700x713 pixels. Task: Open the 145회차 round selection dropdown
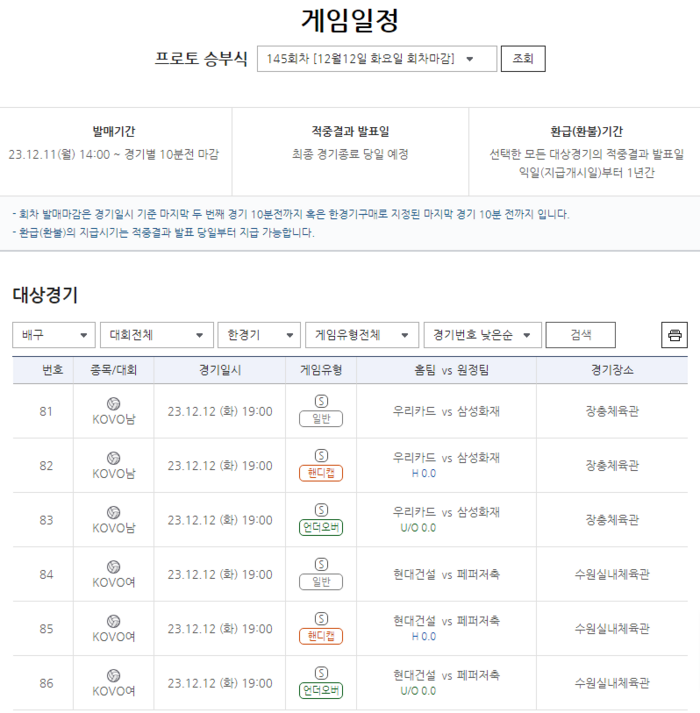376,59
